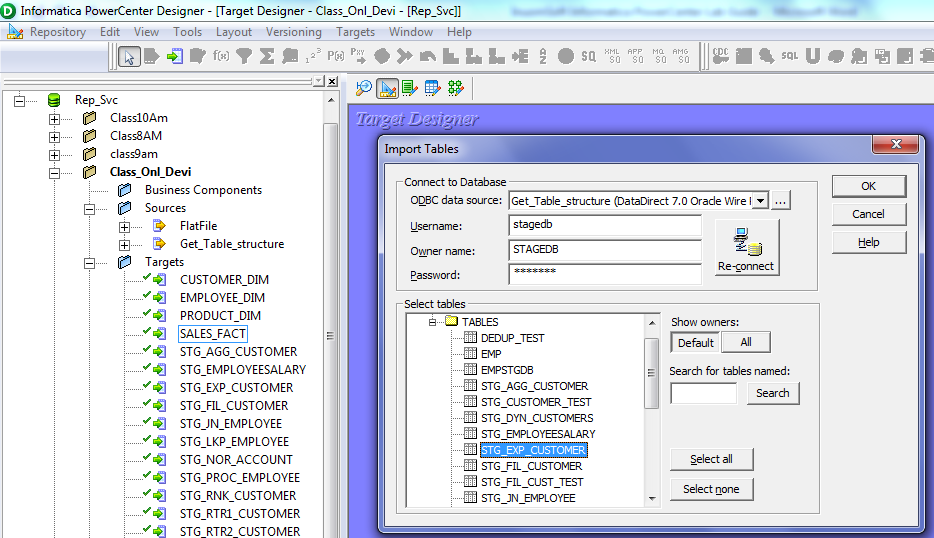Click the P(x) stored procedure icon
This screenshot has width=934, height=538.
pyautogui.click(x=336, y=57)
